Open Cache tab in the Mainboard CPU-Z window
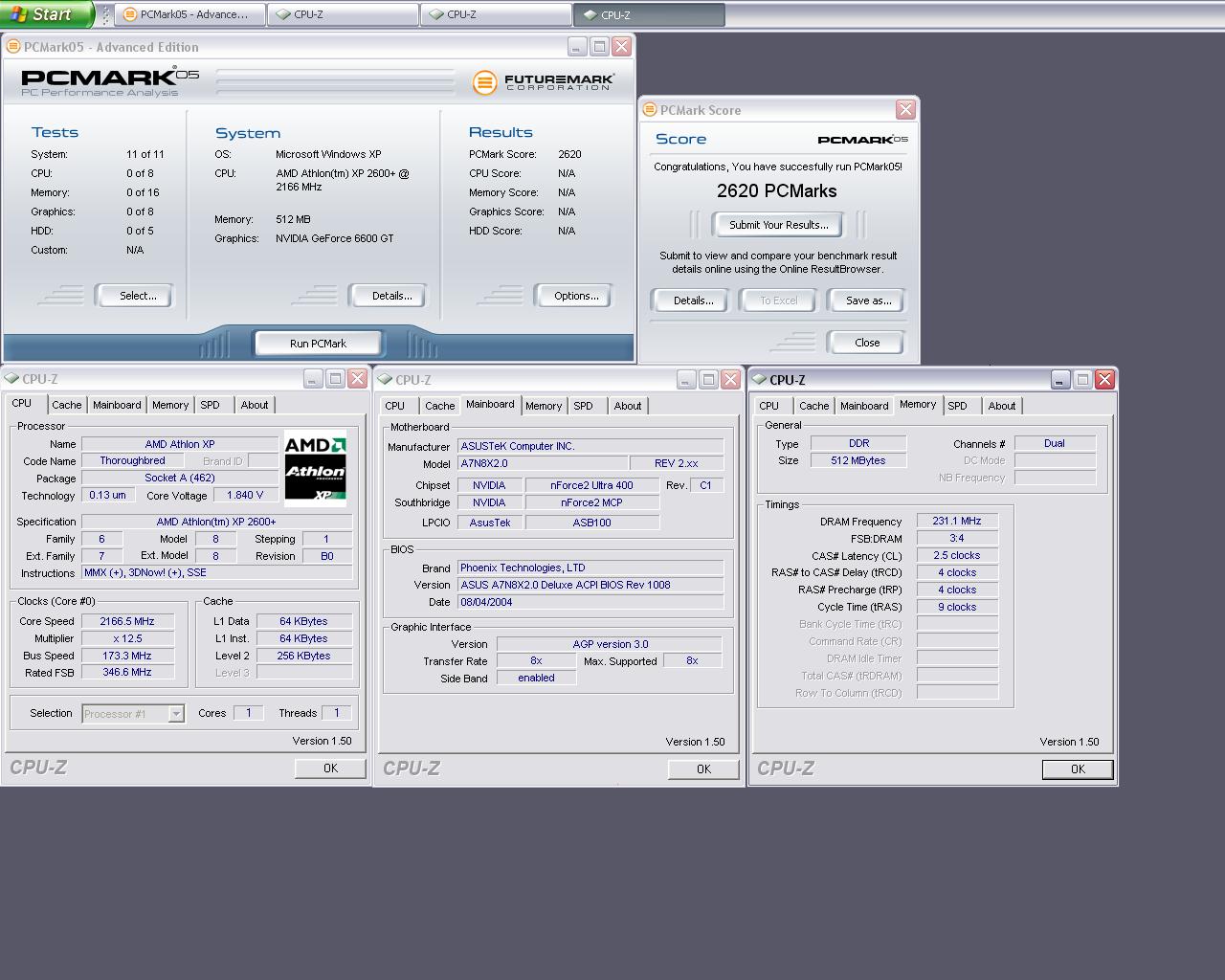Viewport: 1225px width, 980px height. click(440, 406)
